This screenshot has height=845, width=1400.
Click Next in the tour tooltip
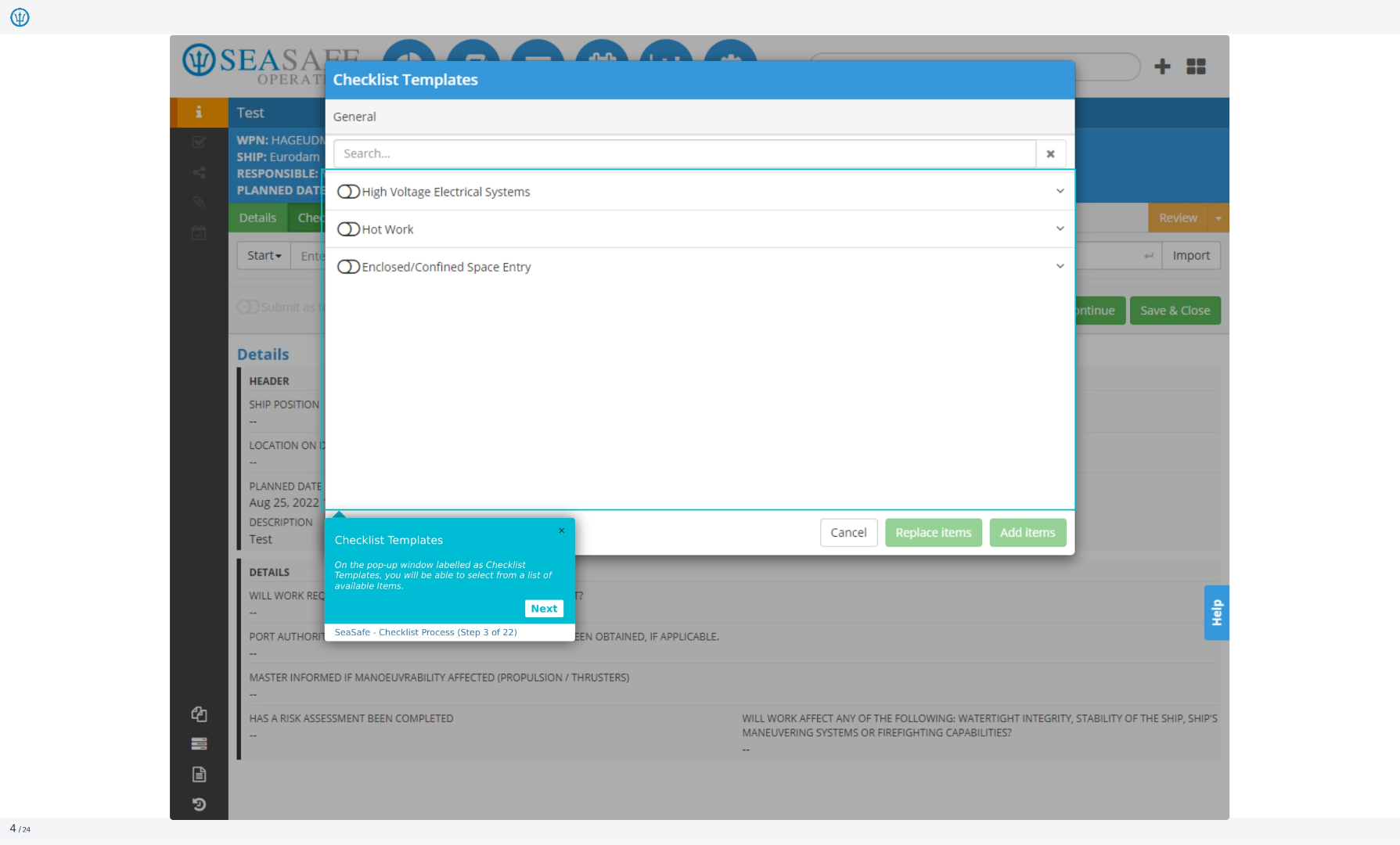click(x=544, y=609)
